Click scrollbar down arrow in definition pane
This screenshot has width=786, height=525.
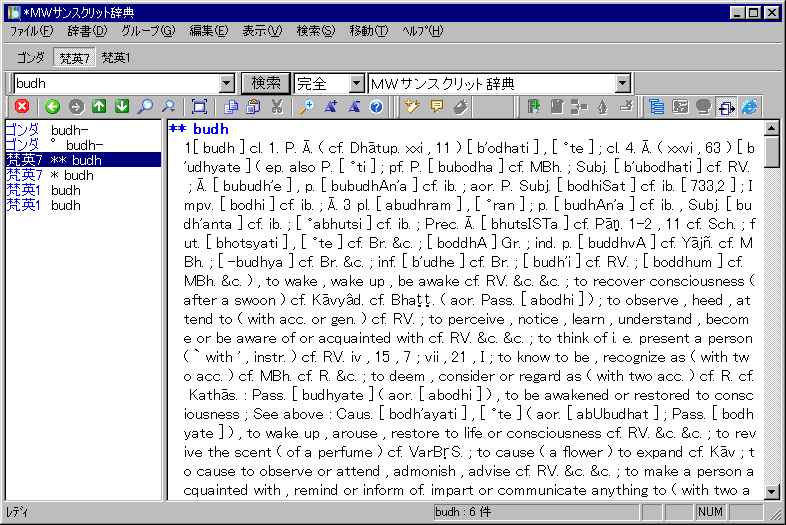[772, 491]
